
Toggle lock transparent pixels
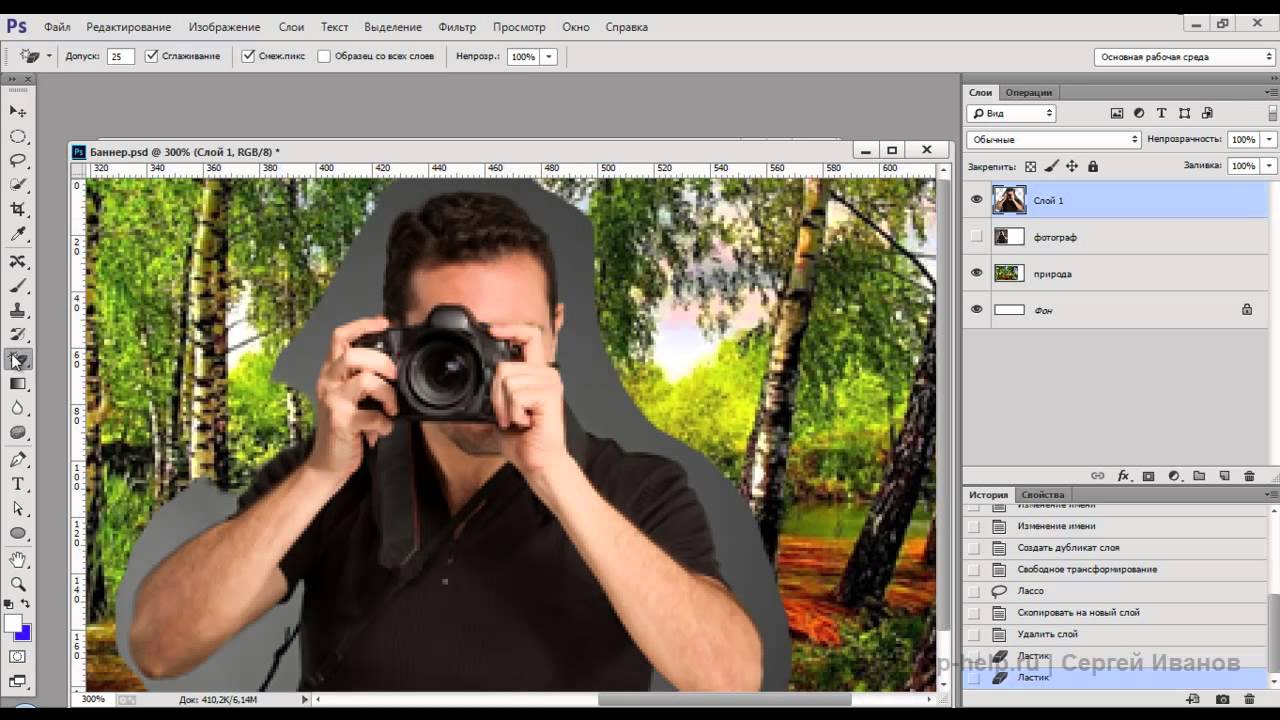1031,166
